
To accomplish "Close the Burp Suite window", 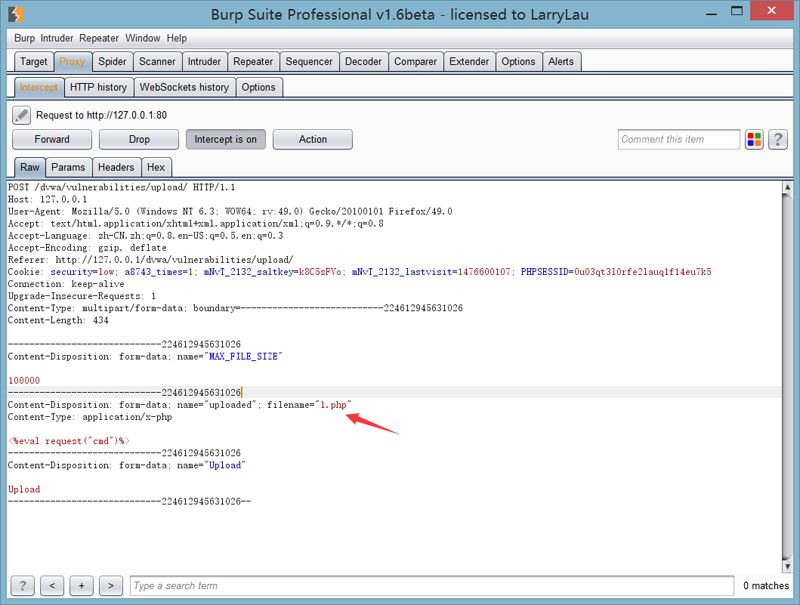I will tap(770, 11).
